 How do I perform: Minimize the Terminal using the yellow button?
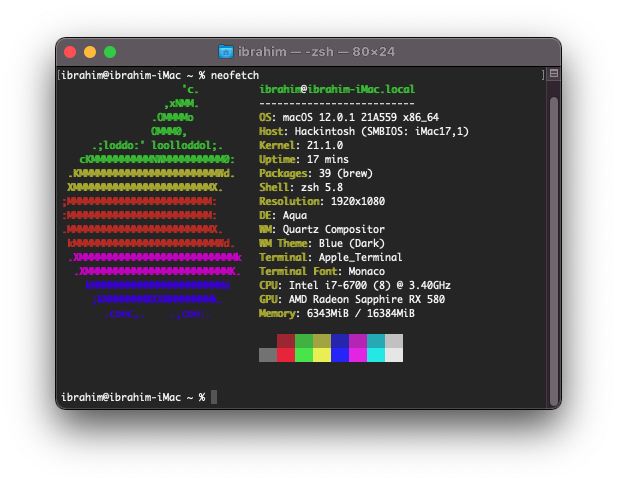click(x=90, y=52)
